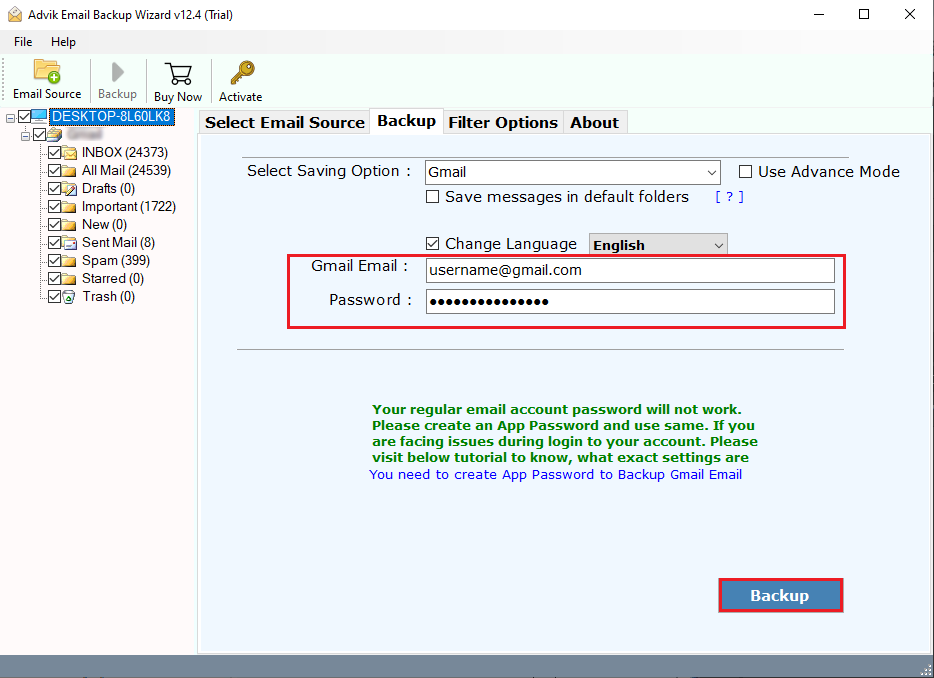
Task: Switch to the About tab
Action: click(594, 122)
